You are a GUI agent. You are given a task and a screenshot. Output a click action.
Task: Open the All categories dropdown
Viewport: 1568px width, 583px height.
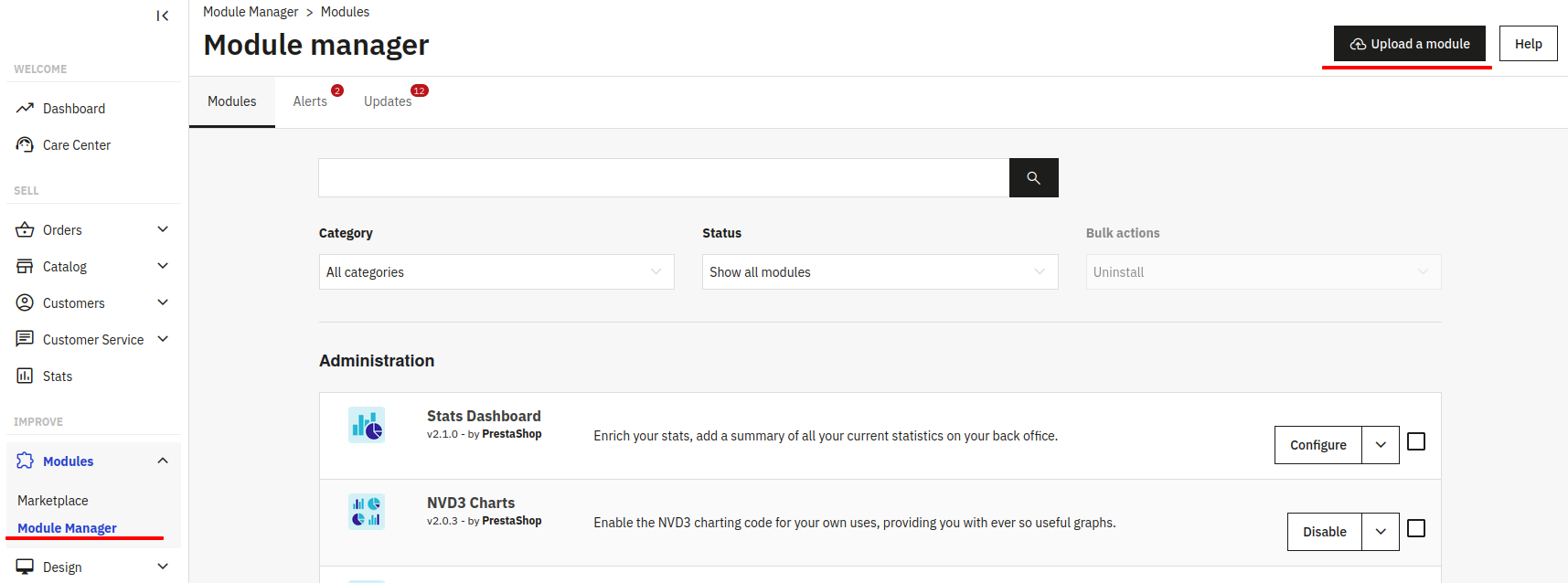click(x=496, y=272)
